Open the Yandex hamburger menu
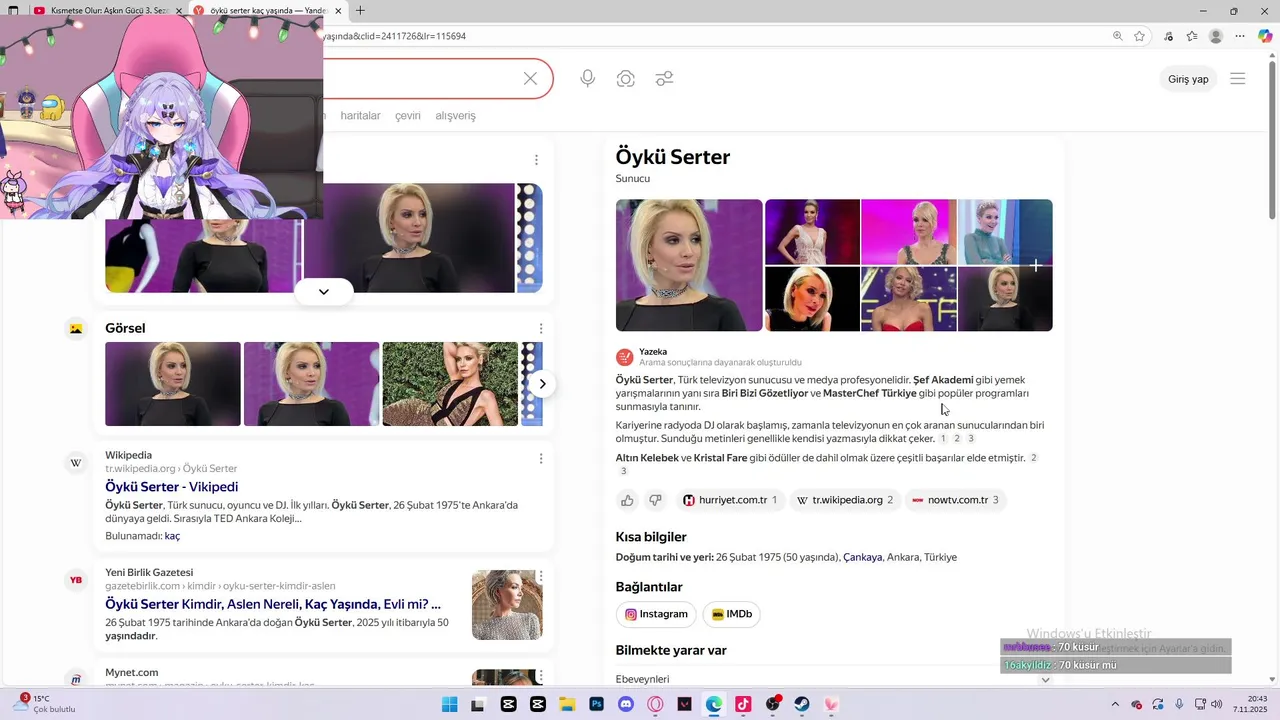Image resolution: width=1280 pixels, height=720 pixels. click(x=1238, y=79)
